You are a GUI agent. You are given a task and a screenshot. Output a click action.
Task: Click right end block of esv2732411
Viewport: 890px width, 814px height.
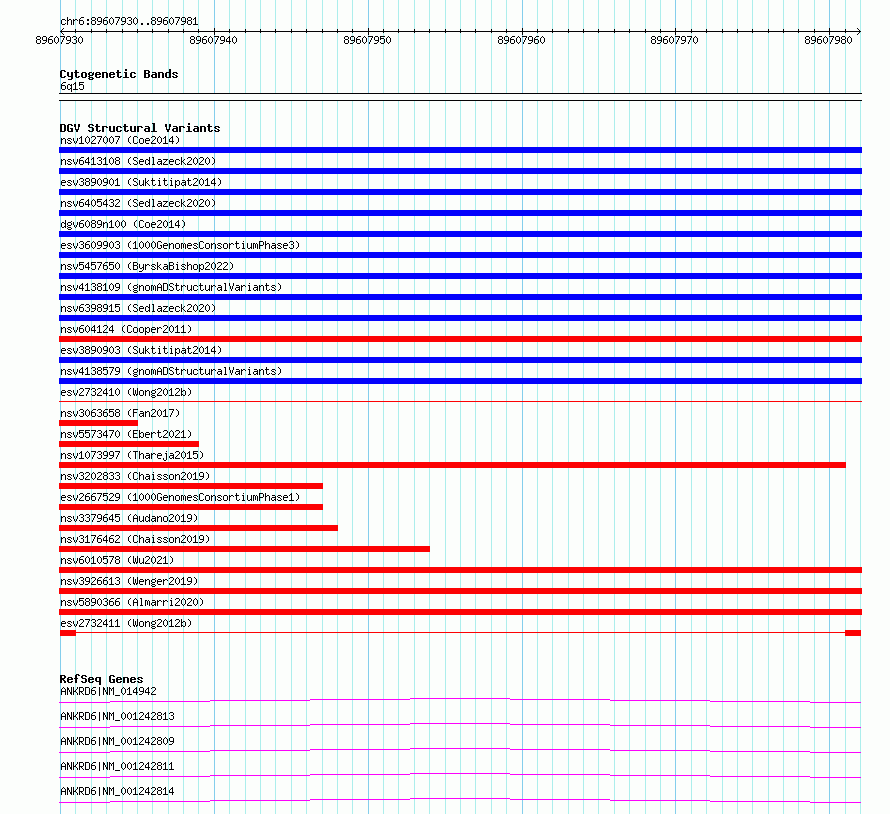click(x=853, y=633)
